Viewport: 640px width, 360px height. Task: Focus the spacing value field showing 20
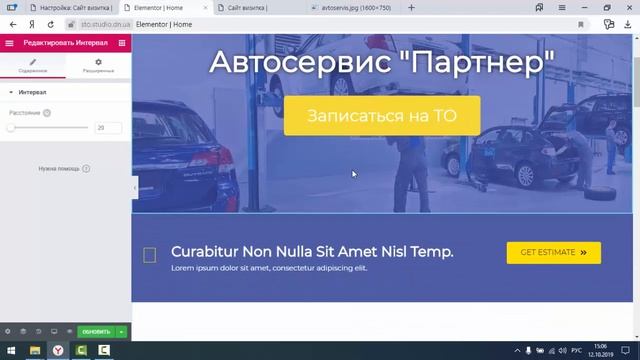pos(108,128)
